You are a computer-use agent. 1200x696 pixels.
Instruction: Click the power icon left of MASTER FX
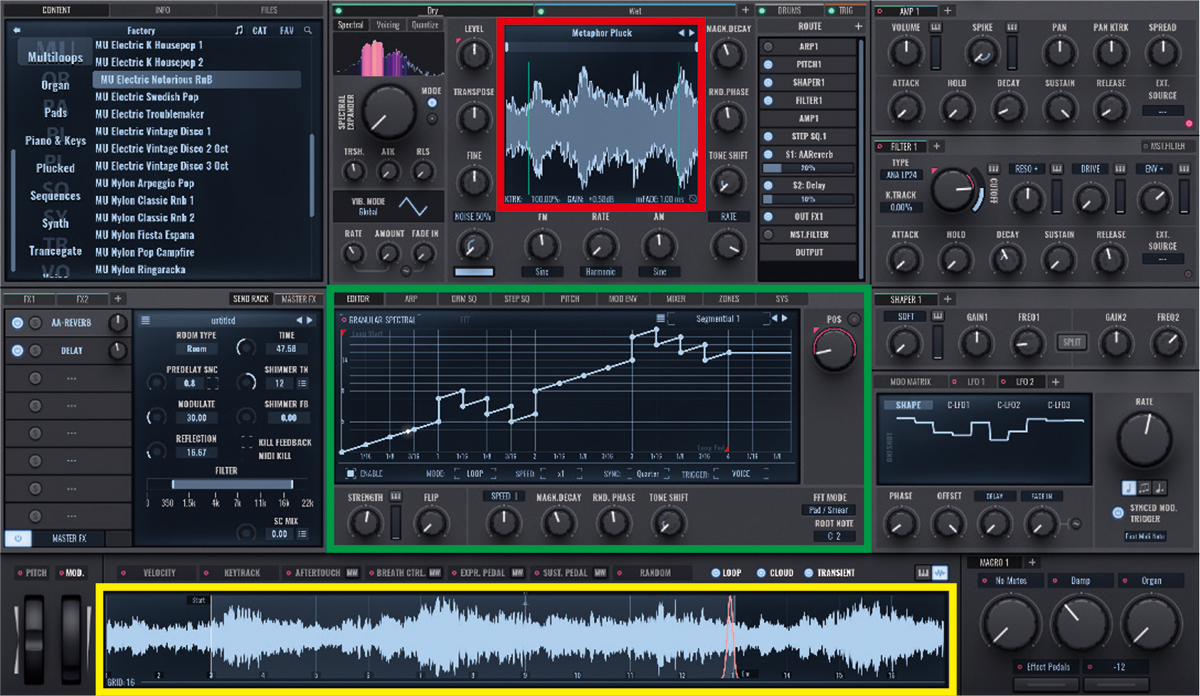click(x=17, y=538)
